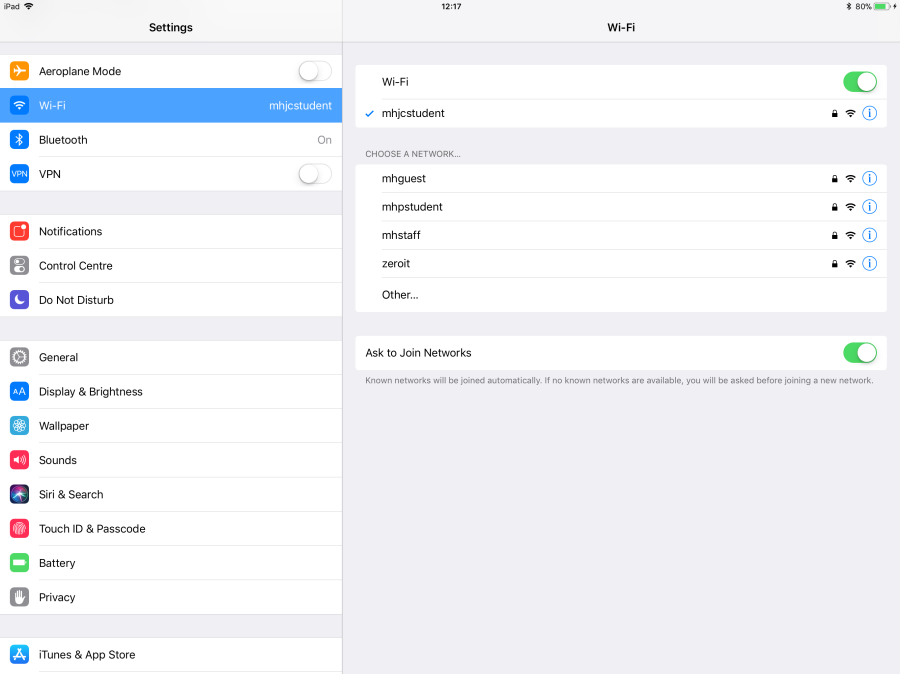Tap the info icon for mhpstudent
The image size is (900, 674).
pyautogui.click(x=869, y=207)
